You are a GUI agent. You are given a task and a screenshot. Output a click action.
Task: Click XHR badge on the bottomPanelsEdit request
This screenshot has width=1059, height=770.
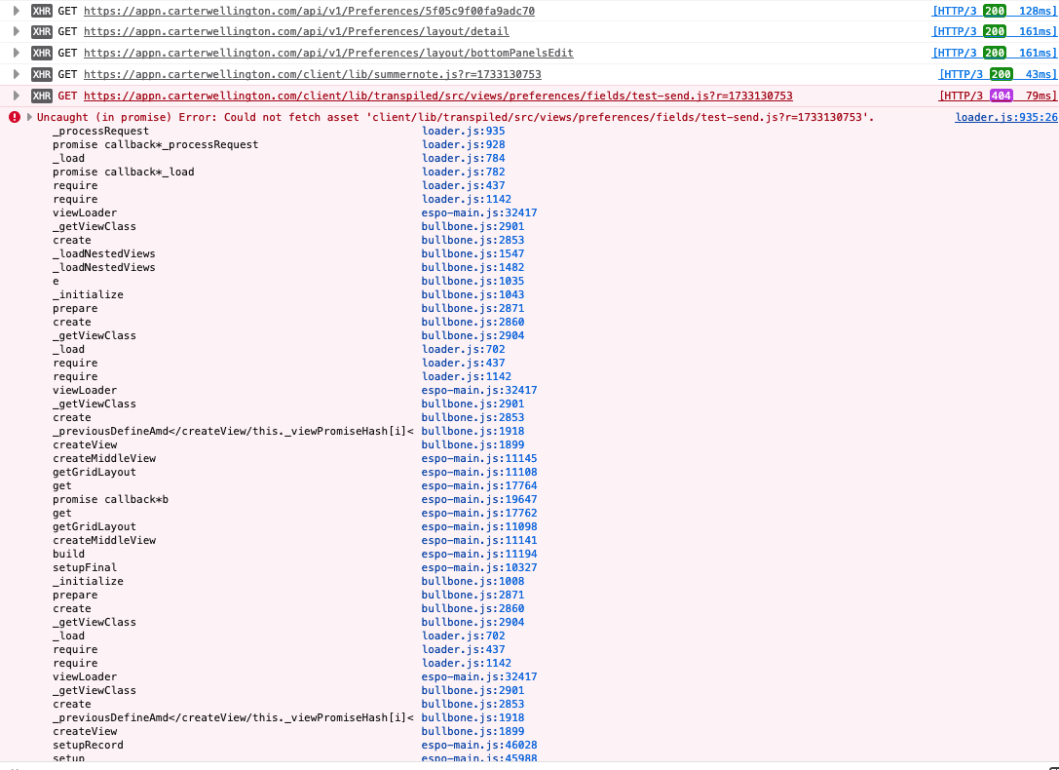41,53
